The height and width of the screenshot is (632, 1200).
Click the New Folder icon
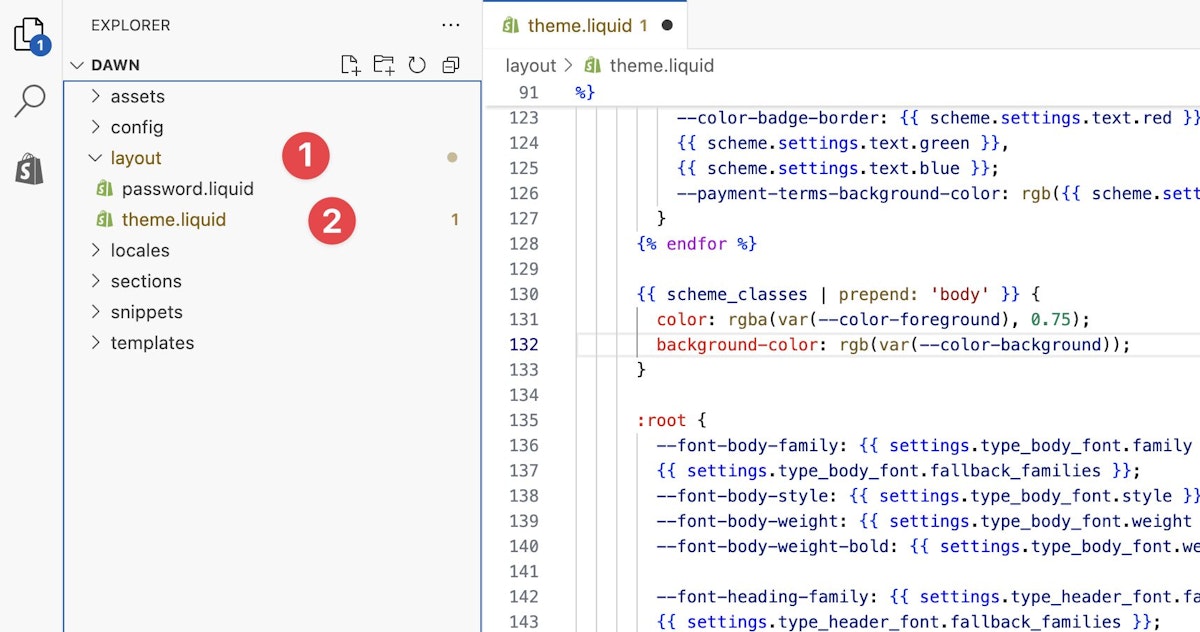click(x=383, y=65)
